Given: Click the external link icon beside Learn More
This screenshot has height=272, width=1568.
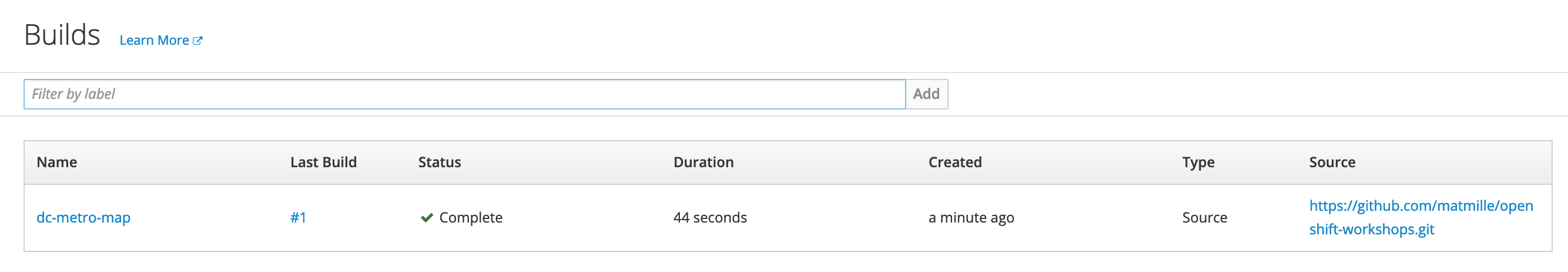Looking at the screenshot, I should 197,41.
